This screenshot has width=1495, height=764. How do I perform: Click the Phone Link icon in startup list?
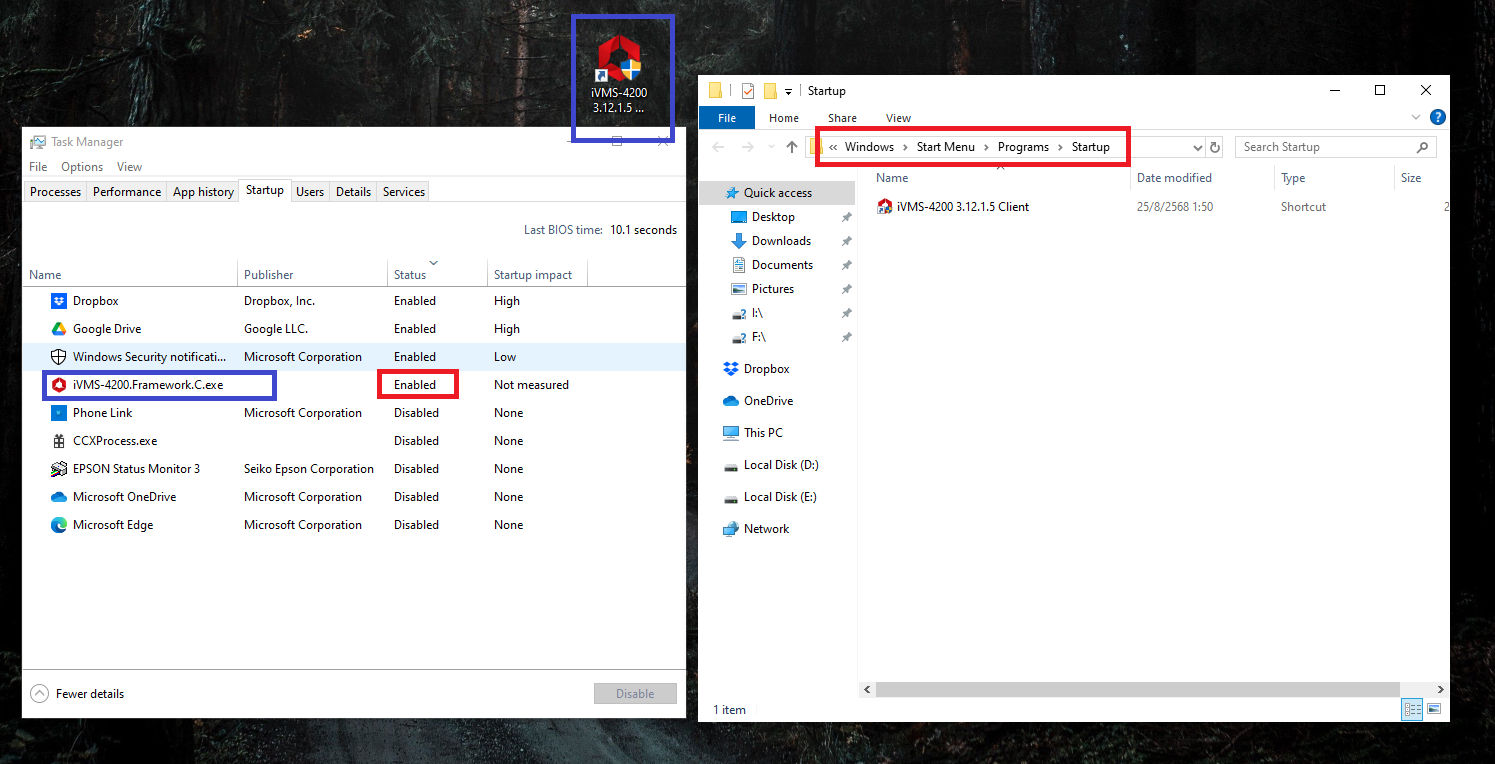click(x=58, y=413)
